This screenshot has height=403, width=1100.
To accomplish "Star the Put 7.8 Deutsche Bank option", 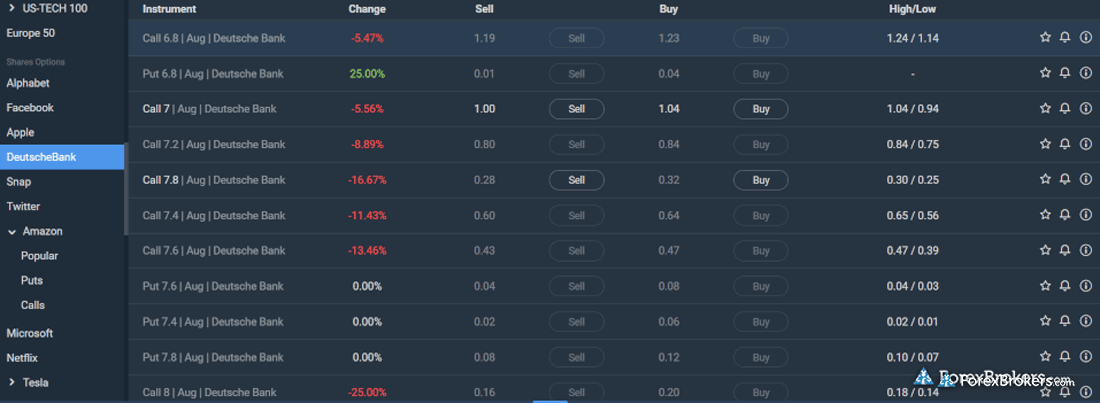I will 1045,357.
